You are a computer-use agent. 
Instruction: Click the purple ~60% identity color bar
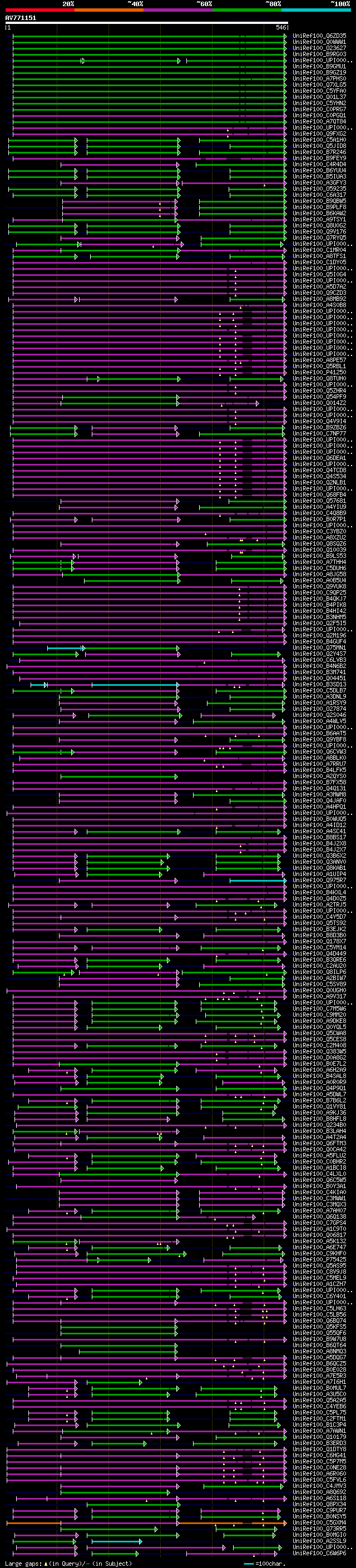point(179,10)
